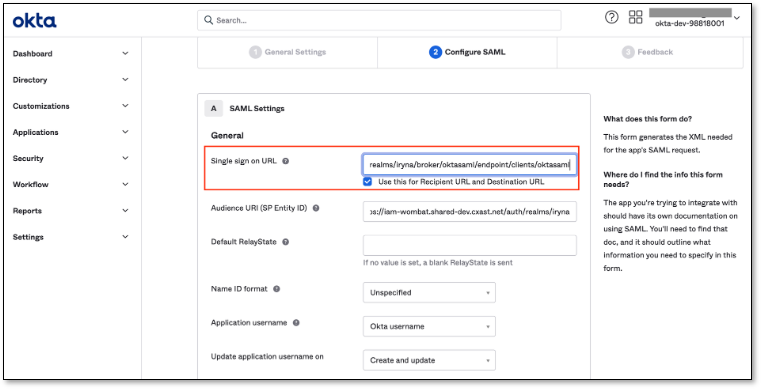
Task: Open the Application username dropdown
Action: pyautogui.click(x=429, y=326)
